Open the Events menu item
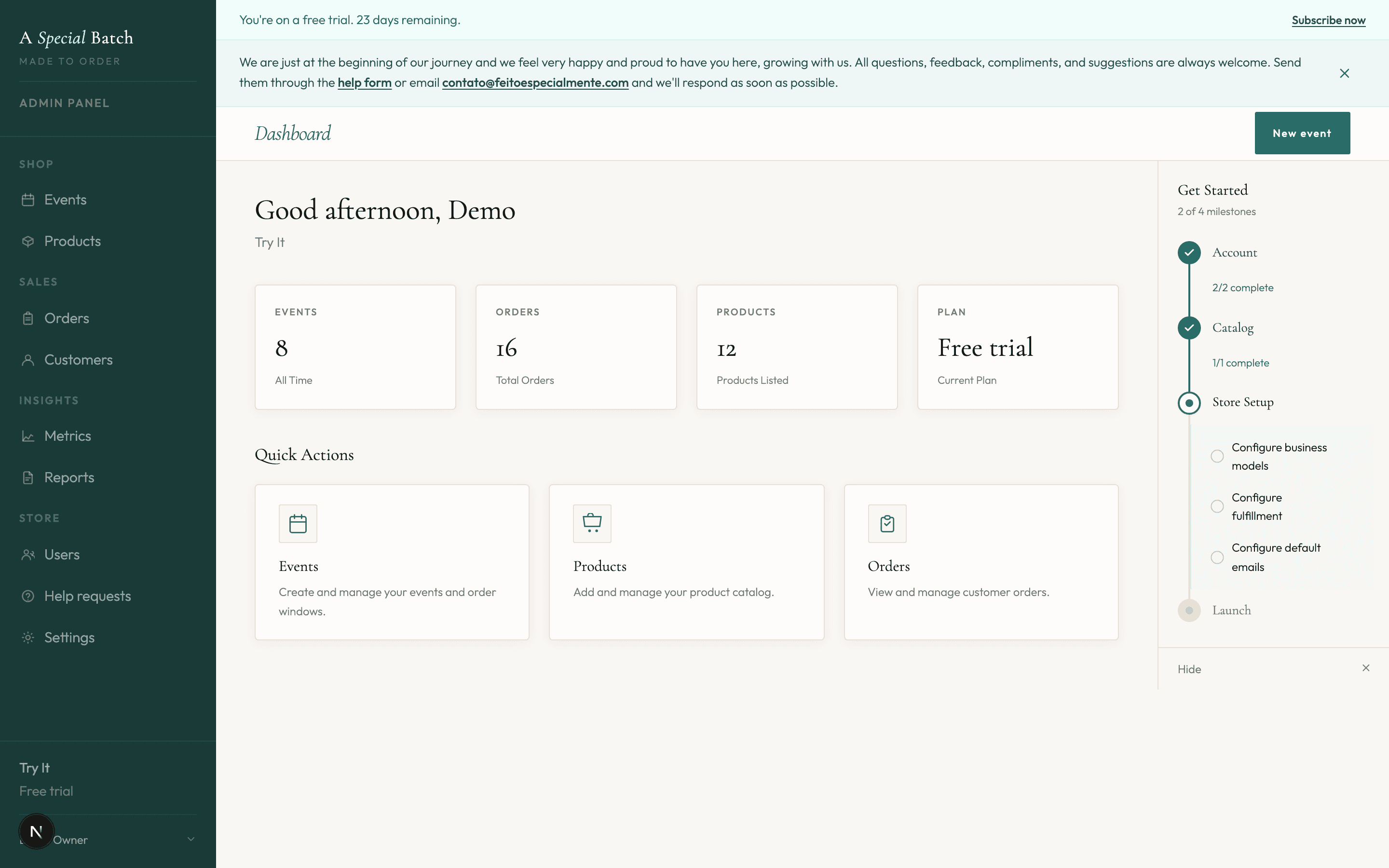 click(108, 200)
